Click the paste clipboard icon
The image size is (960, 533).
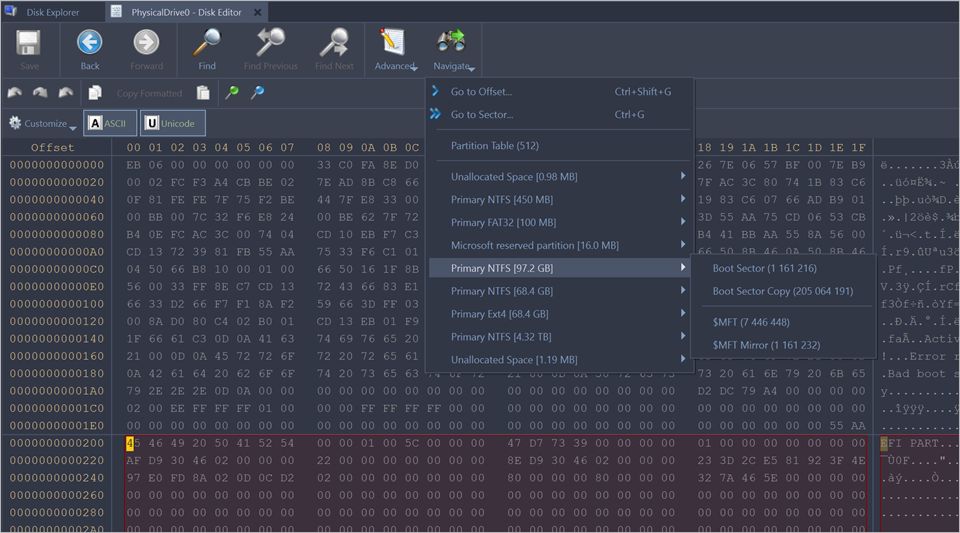[203, 93]
